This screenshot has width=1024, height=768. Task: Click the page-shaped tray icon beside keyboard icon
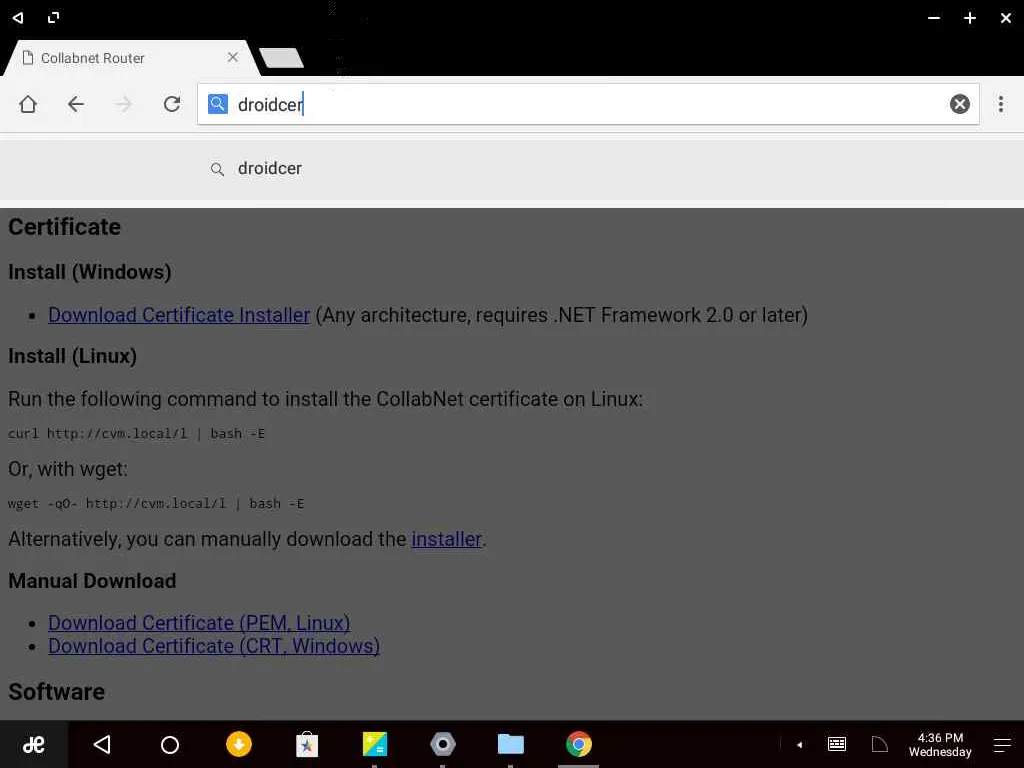(880, 744)
